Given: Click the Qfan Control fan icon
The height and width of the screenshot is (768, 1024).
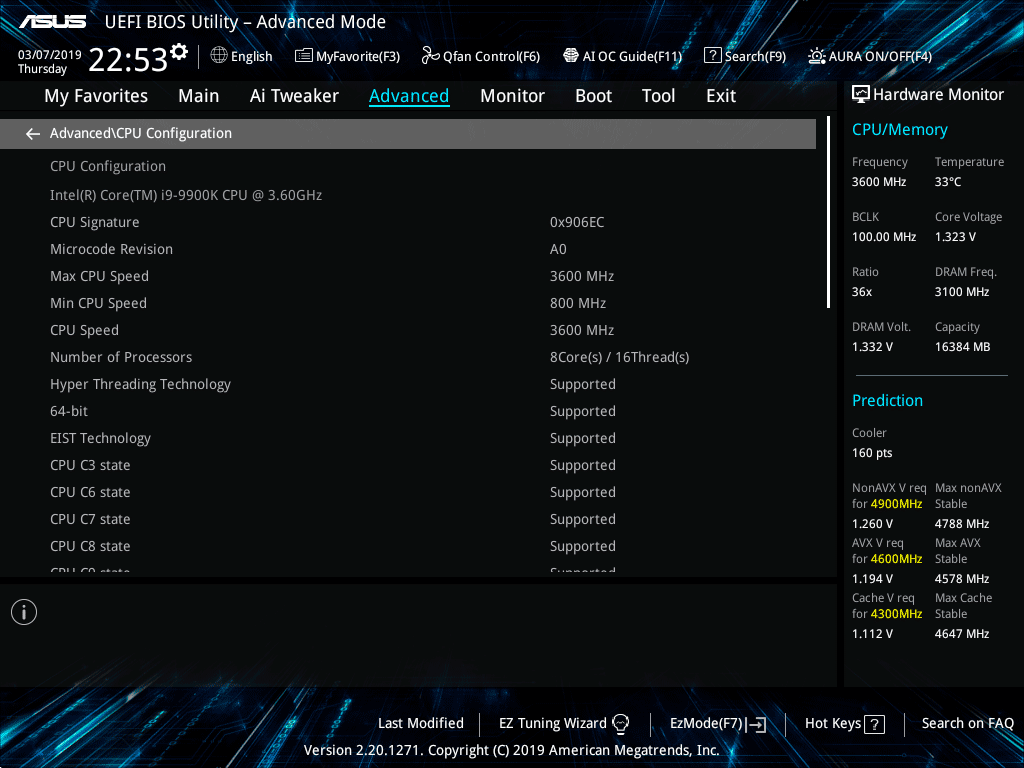Looking at the screenshot, I should pos(430,56).
